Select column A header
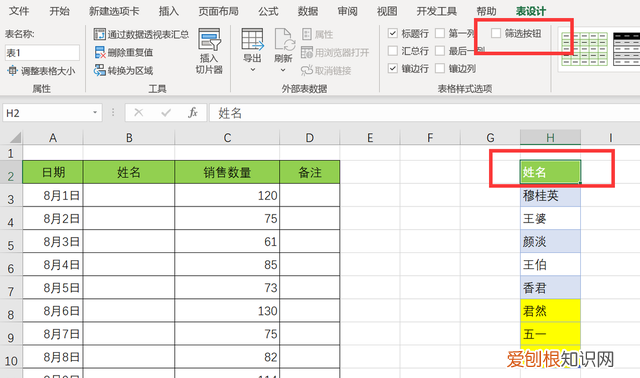Viewport: 640px width, 378px height. coord(53,138)
